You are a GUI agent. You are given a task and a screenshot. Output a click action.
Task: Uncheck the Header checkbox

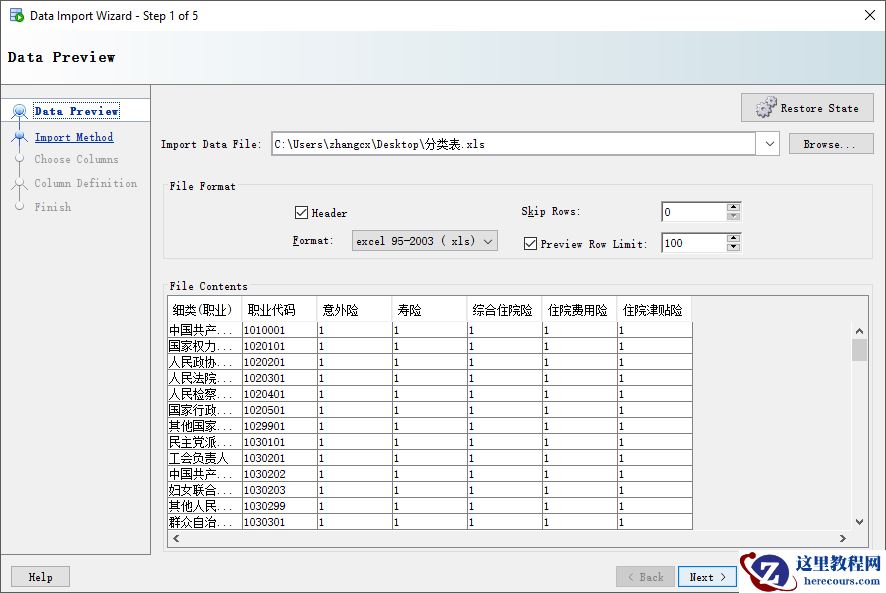pyautogui.click(x=301, y=213)
